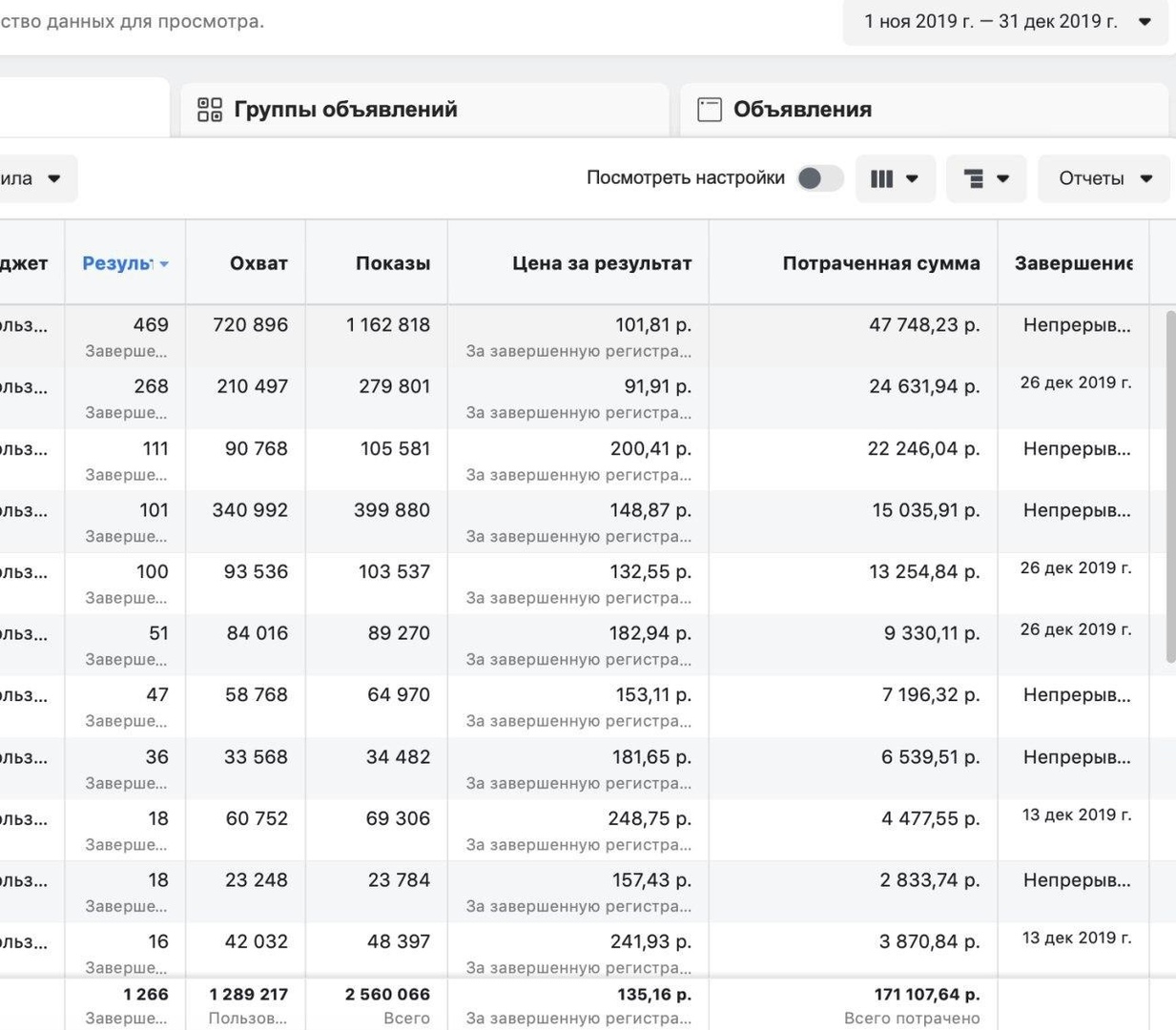1176x1030 pixels.
Task: Click the amount spent 2 833,74 р.
Action: (930, 880)
